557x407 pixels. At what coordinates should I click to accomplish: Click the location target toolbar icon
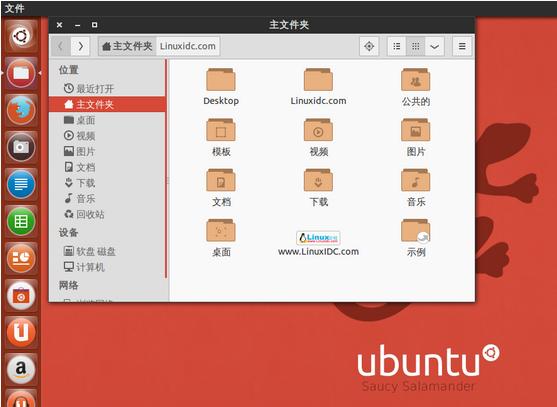point(369,46)
